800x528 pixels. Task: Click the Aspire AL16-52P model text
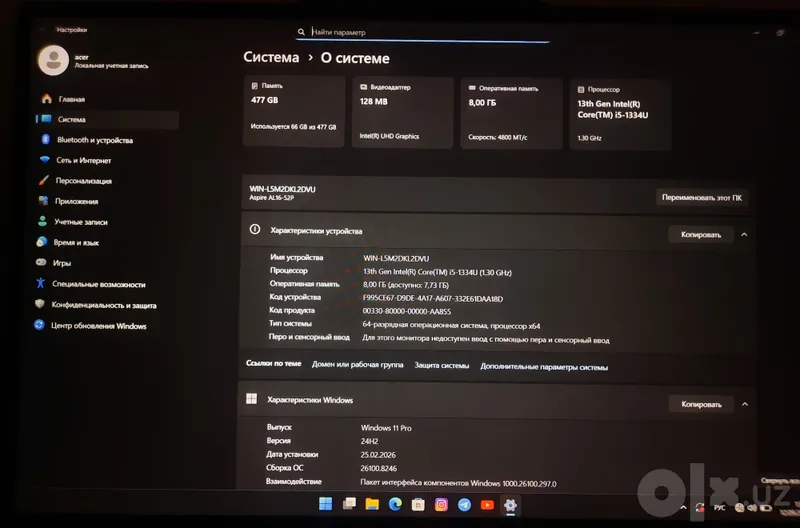(x=271, y=198)
